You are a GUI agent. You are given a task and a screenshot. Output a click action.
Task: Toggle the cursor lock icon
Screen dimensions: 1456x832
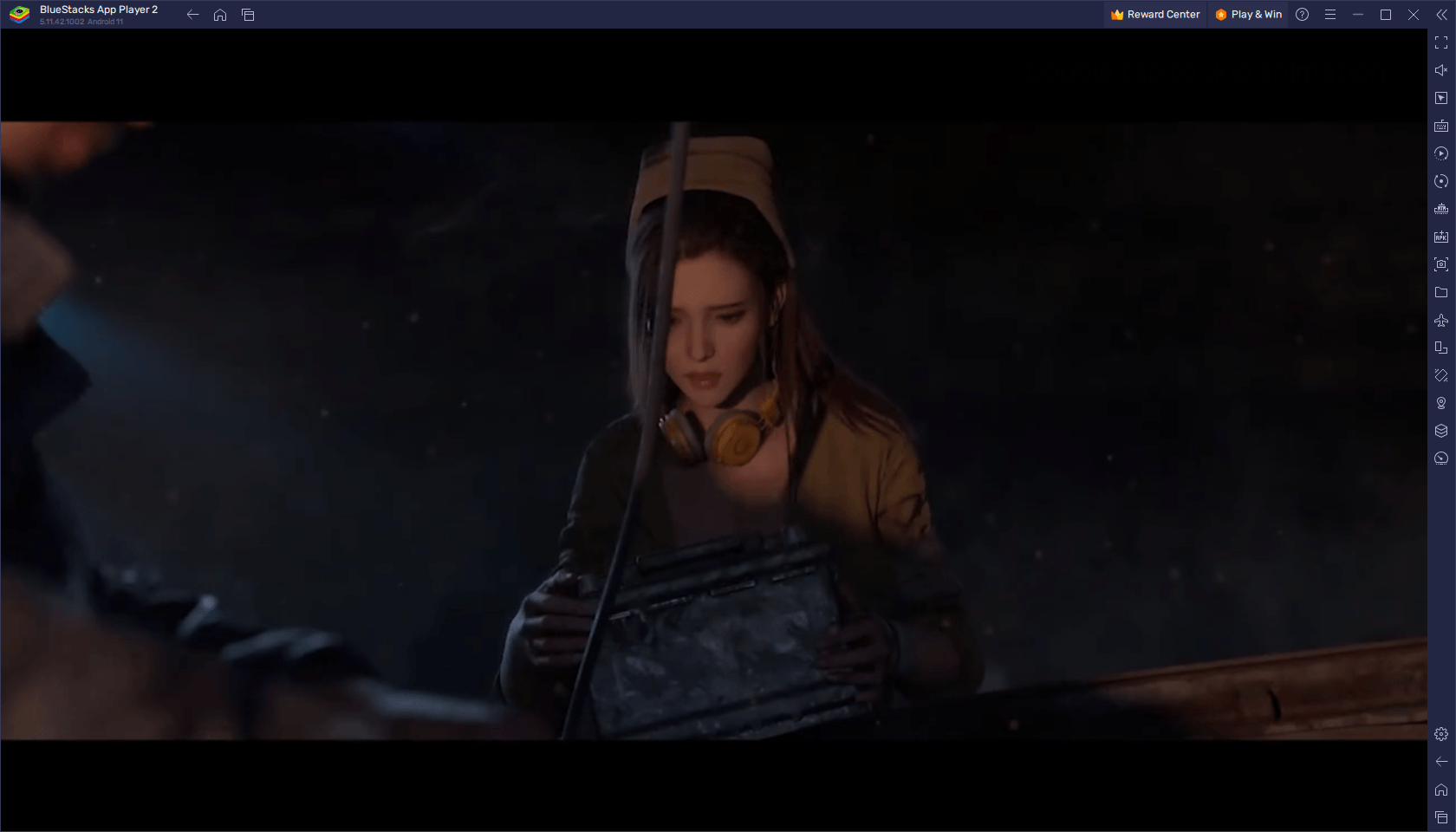1441,98
